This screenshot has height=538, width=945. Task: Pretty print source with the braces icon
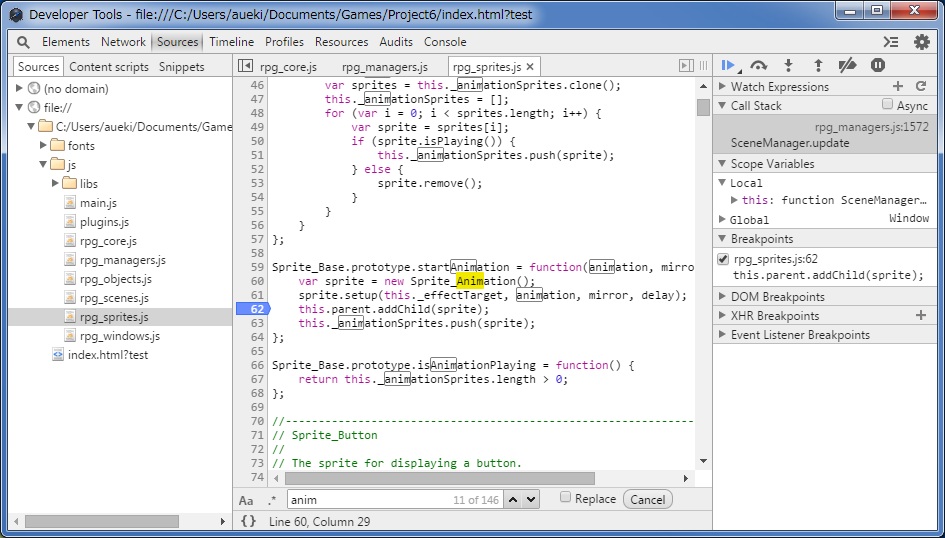click(x=248, y=521)
